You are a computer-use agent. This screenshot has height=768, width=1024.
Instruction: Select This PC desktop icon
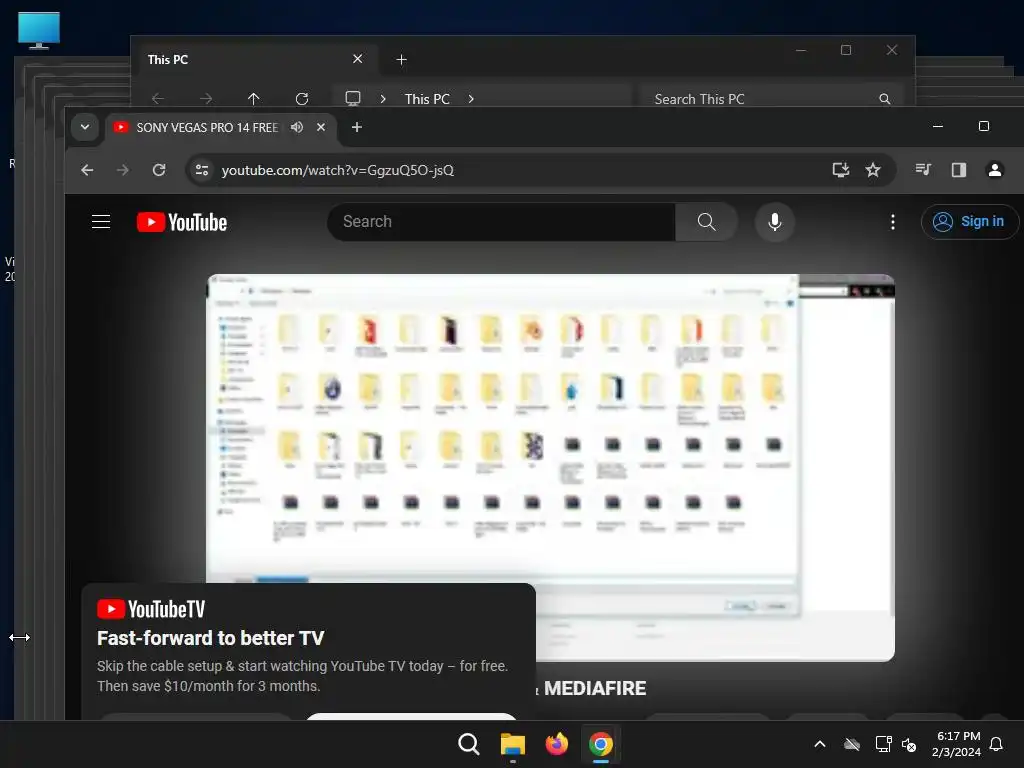pos(39,30)
